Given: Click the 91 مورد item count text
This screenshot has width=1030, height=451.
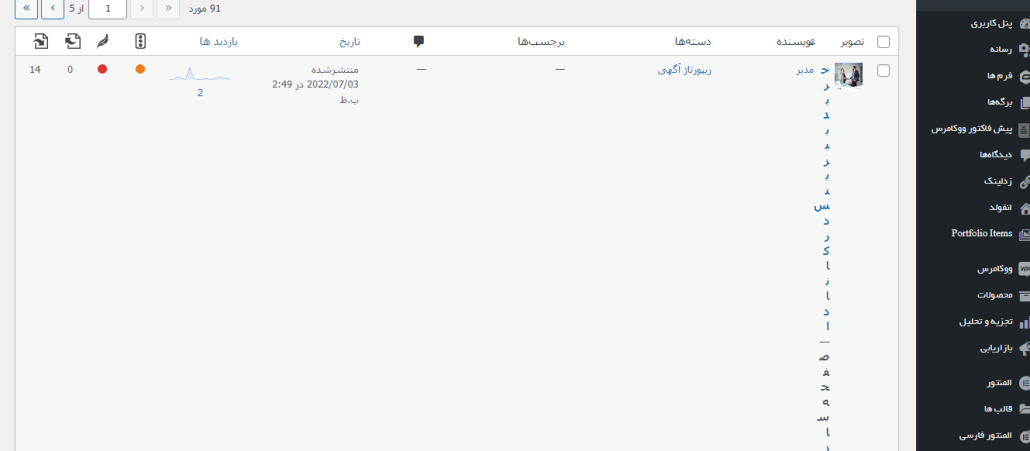Looking at the screenshot, I should point(205,9).
